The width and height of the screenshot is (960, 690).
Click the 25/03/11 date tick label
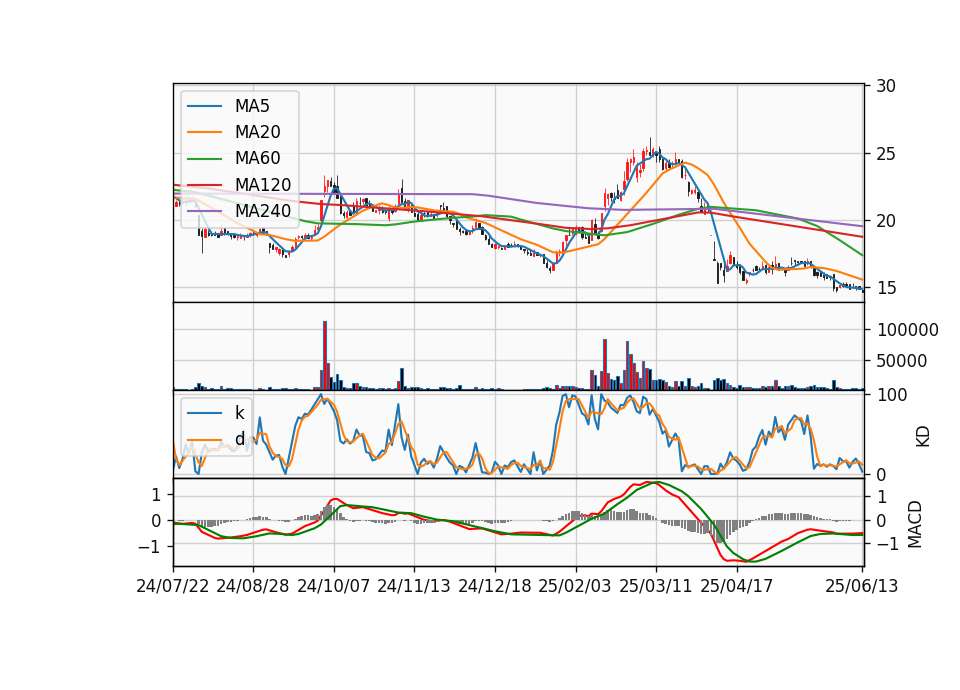[x=656, y=586]
